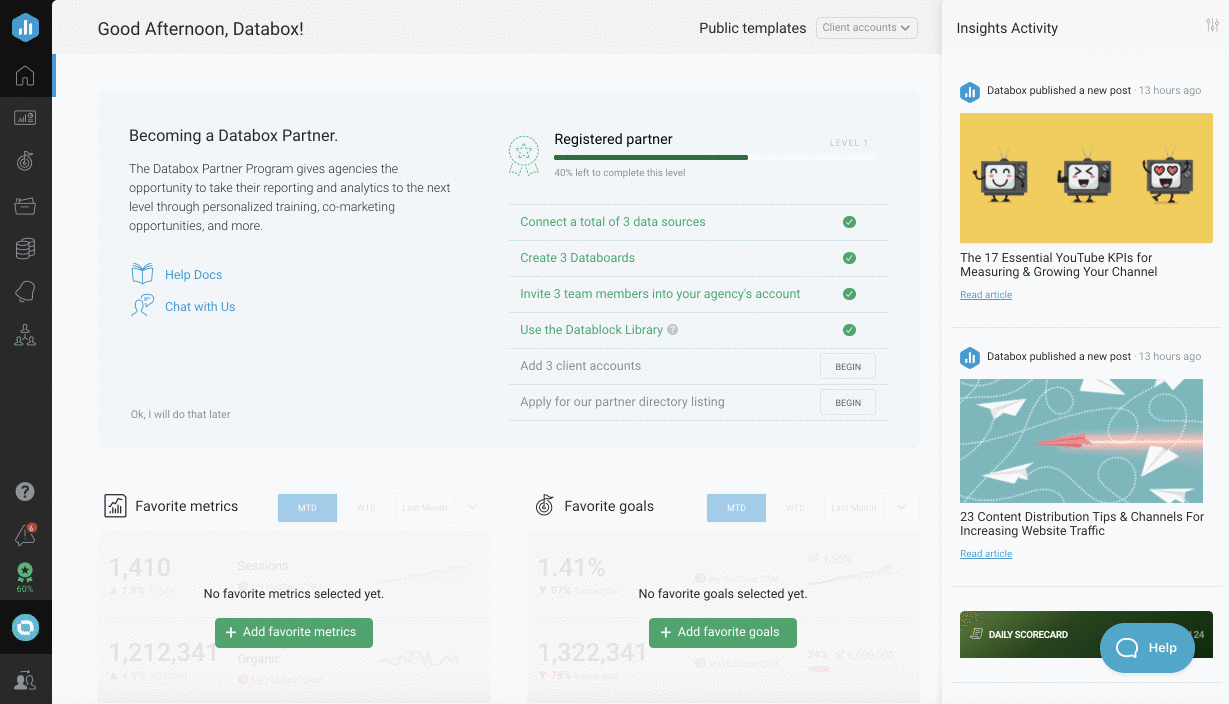
Task: Click the Favorite goals target icon
Action: click(544, 506)
